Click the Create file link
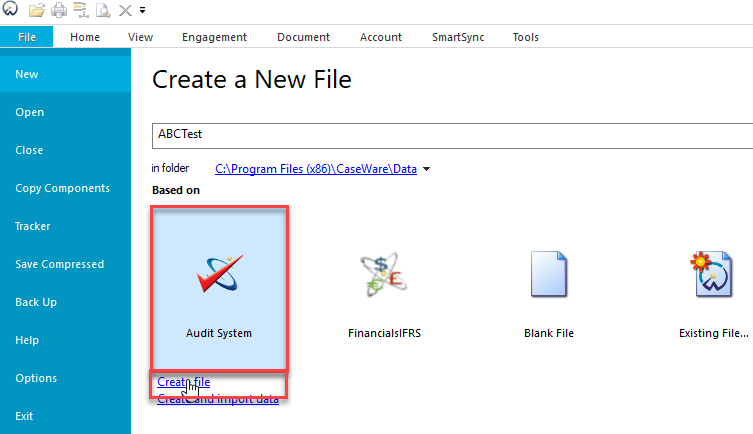 (x=183, y=382)
